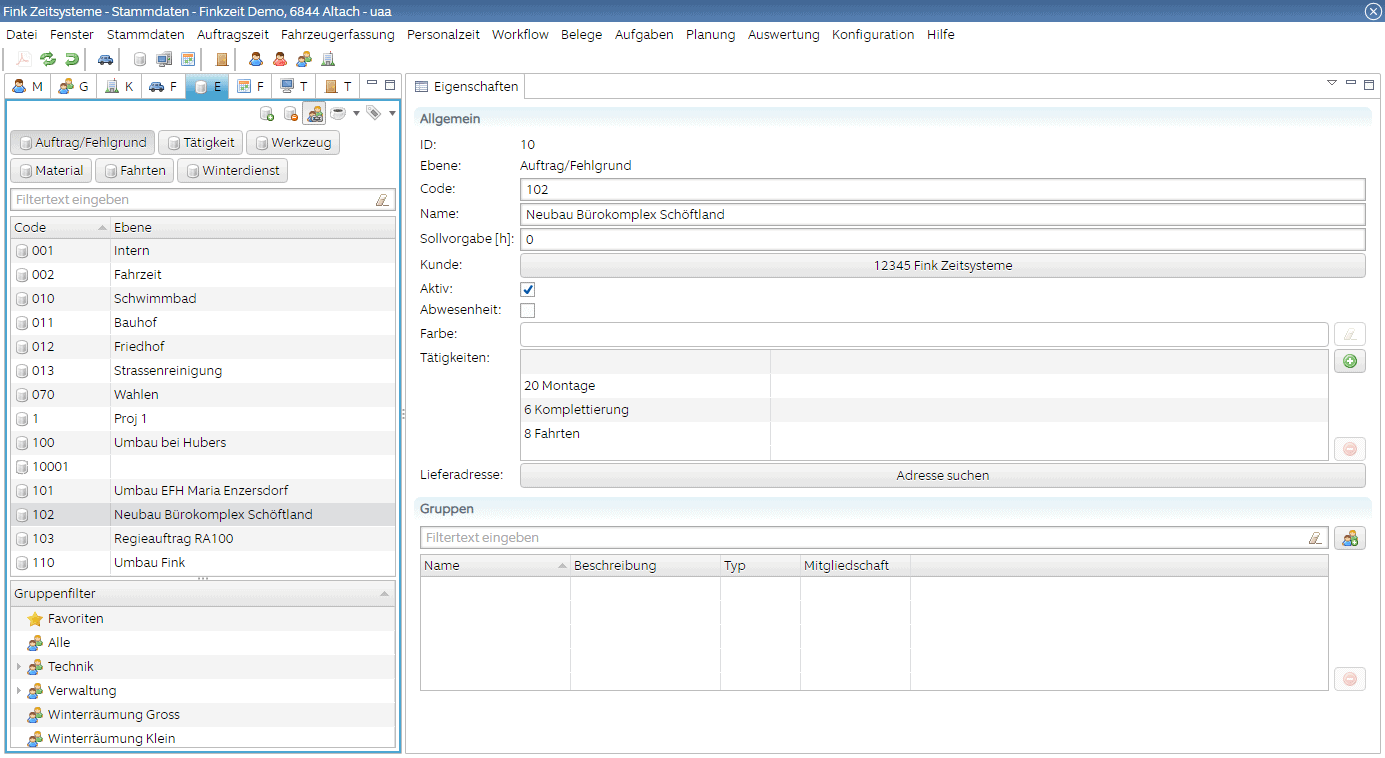Sort list by Code column header
This screenshot has height=758, width=1385.
tap(60, 227)
